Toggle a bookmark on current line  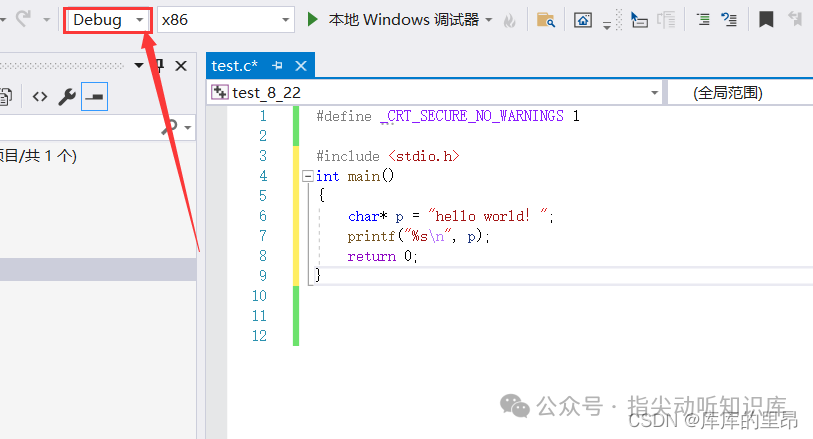766,20
